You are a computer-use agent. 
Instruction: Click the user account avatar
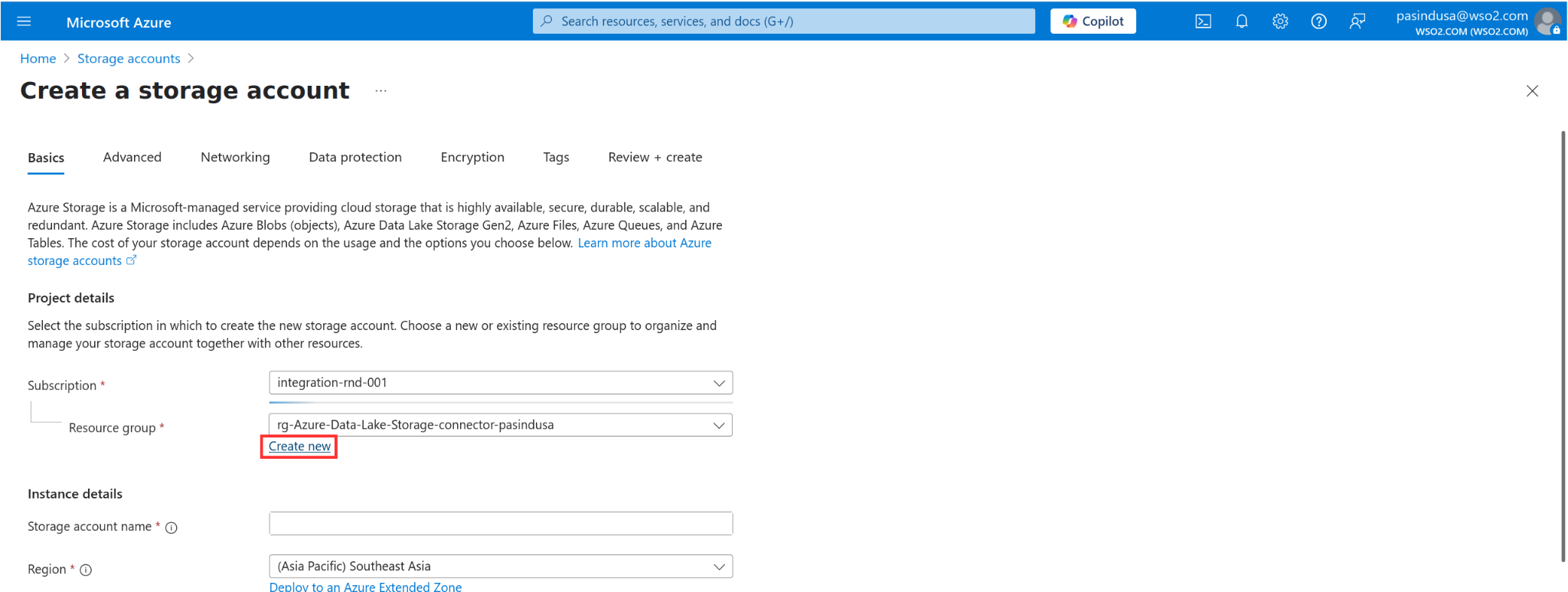pyautogui.click(x=1547, y=21)
